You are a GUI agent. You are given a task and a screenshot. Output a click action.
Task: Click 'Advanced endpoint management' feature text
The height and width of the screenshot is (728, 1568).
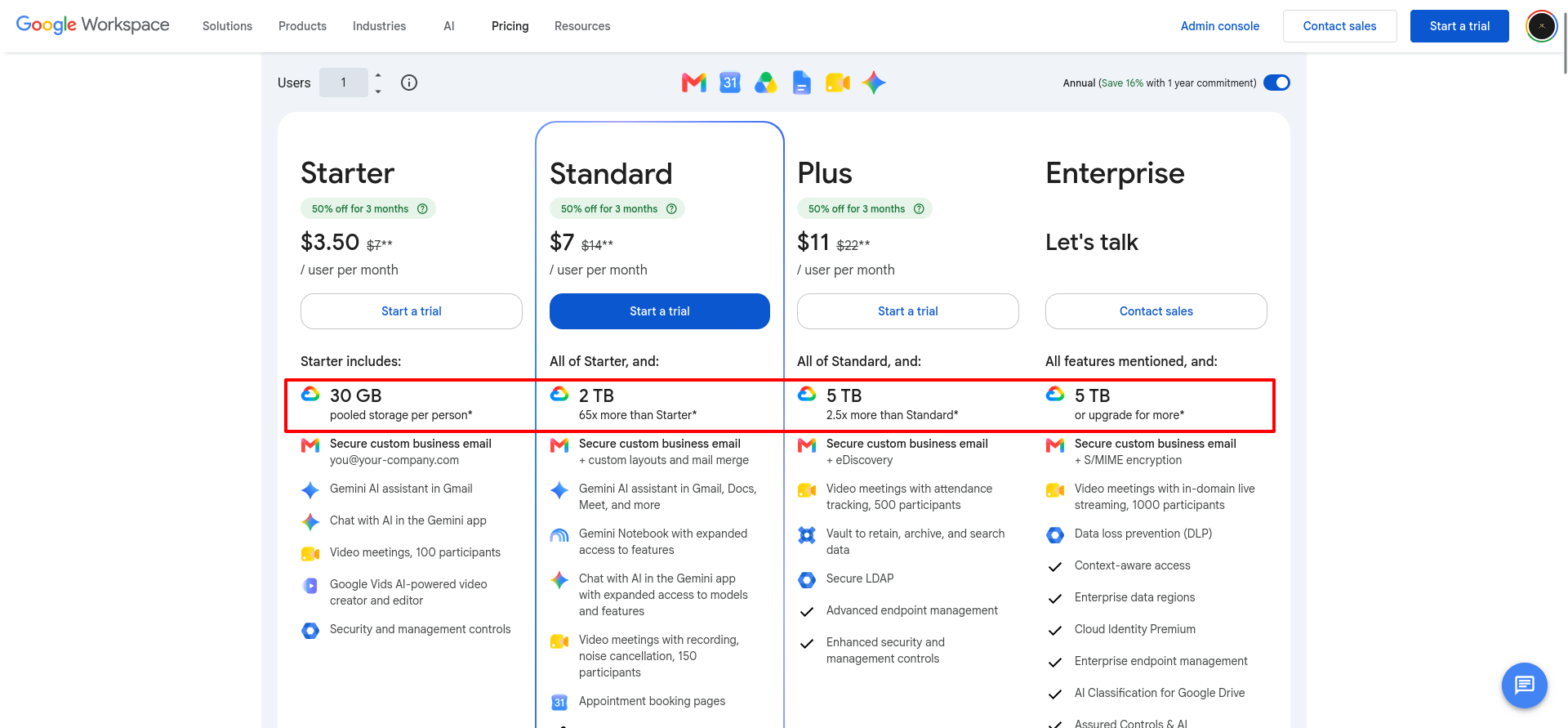912,610
